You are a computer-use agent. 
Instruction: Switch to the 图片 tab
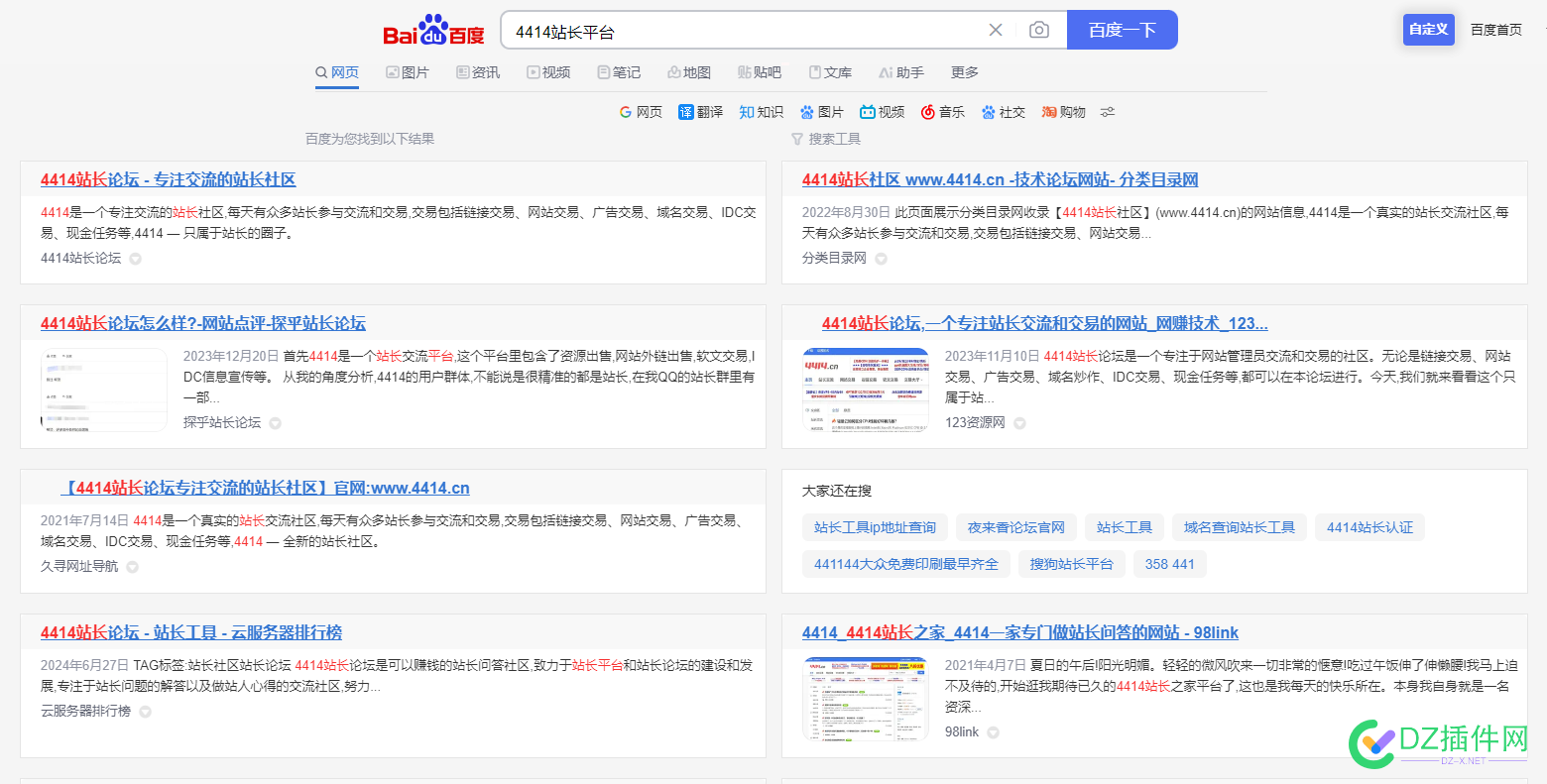[x=408, y=72]
